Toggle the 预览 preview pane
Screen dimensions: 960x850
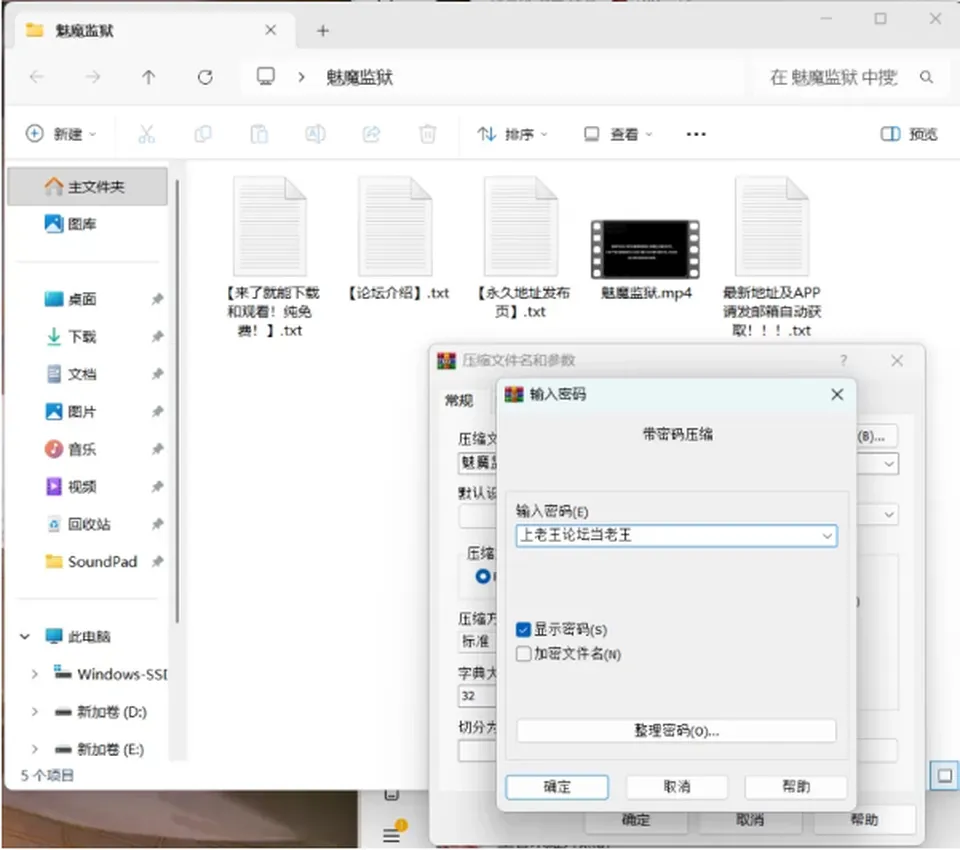(x=909, y=134)
